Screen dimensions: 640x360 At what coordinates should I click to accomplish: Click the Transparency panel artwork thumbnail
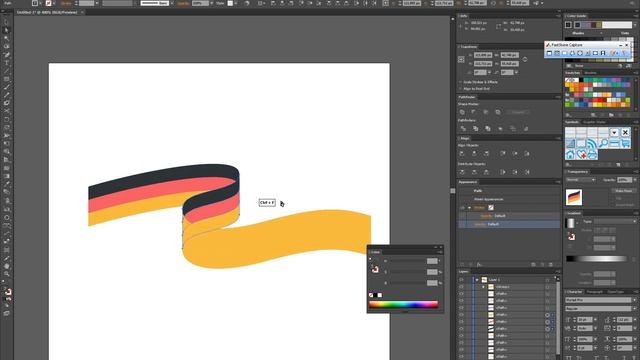(574, 197)
